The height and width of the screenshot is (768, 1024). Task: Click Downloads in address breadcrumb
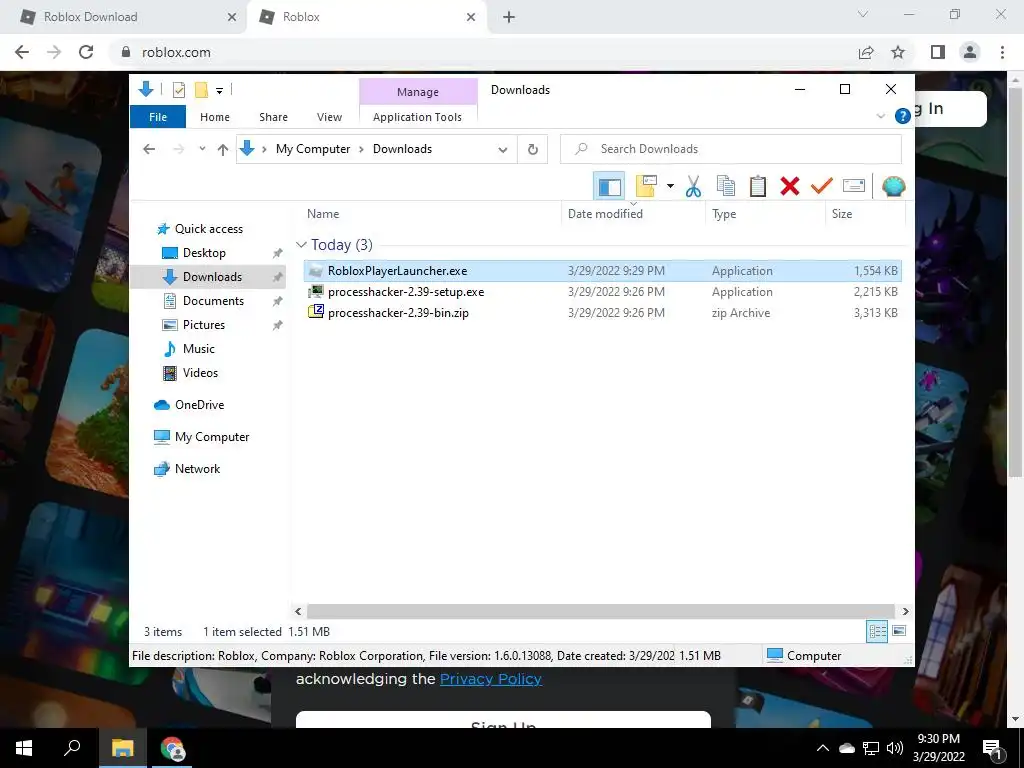[402, 149]
